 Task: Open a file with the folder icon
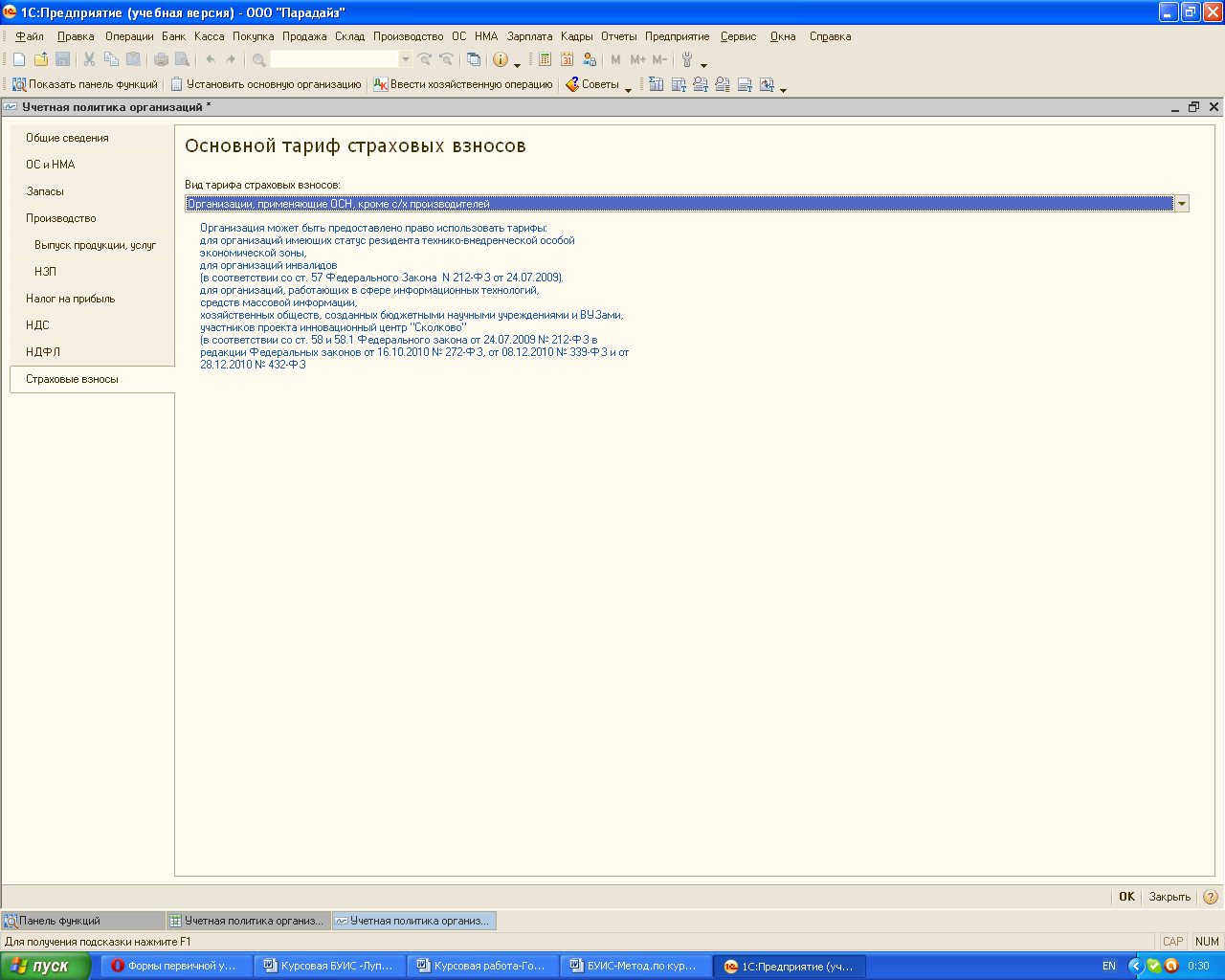point(41,59)
